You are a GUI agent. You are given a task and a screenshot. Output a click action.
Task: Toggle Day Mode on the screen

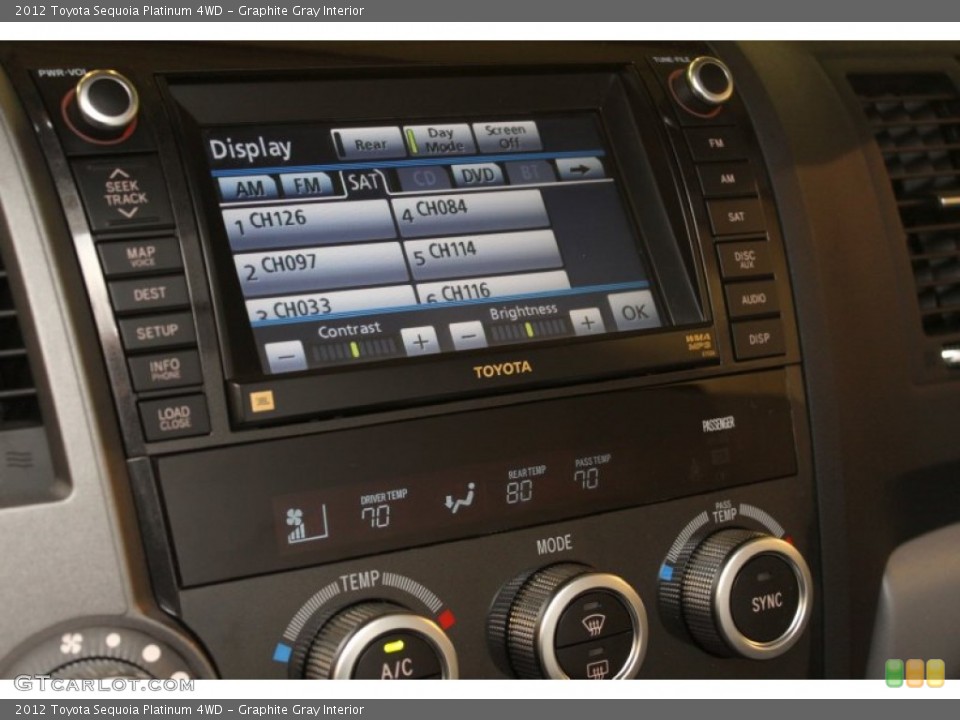click(438, 140)
